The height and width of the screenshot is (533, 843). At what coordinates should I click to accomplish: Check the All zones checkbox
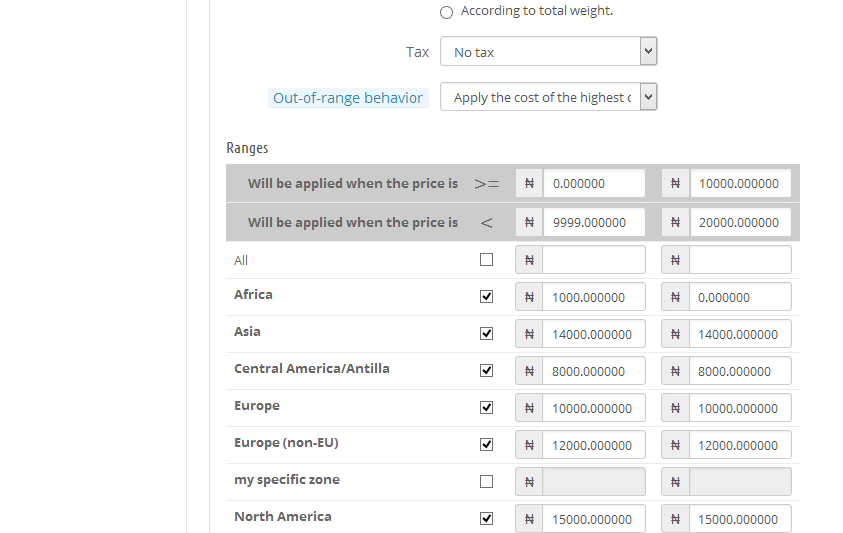pos(487,260)
